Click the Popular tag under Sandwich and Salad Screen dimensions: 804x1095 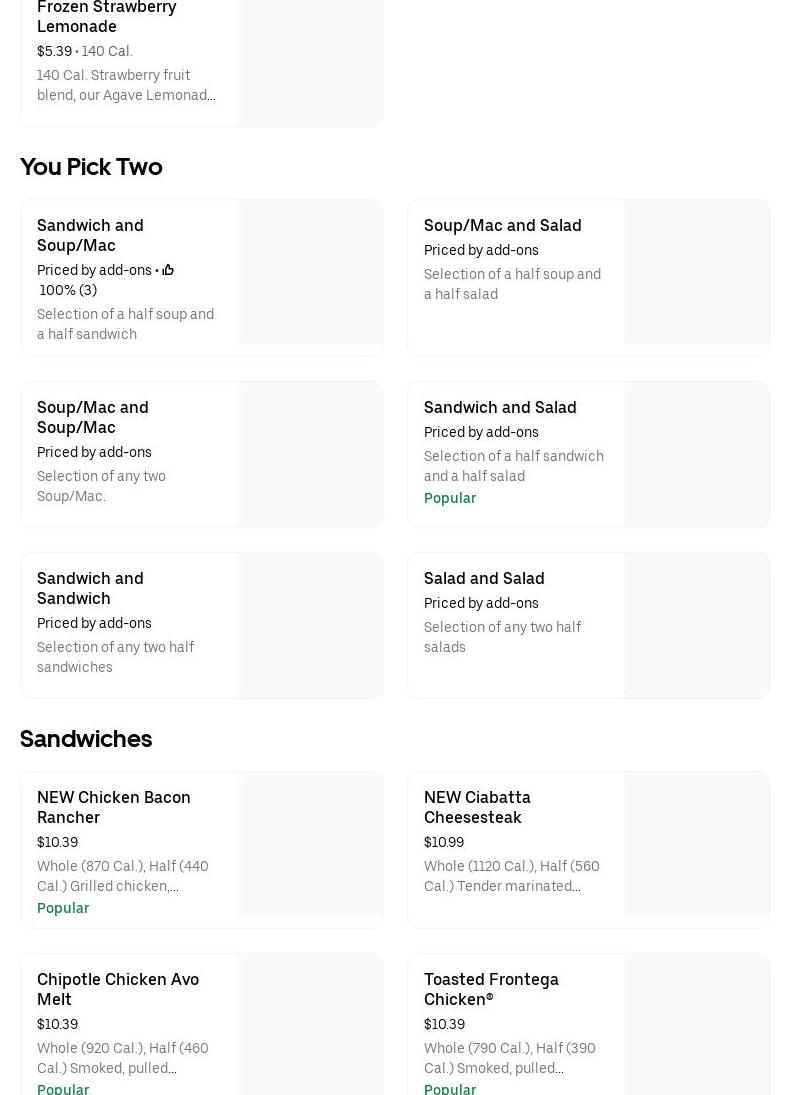coord(450,498)
